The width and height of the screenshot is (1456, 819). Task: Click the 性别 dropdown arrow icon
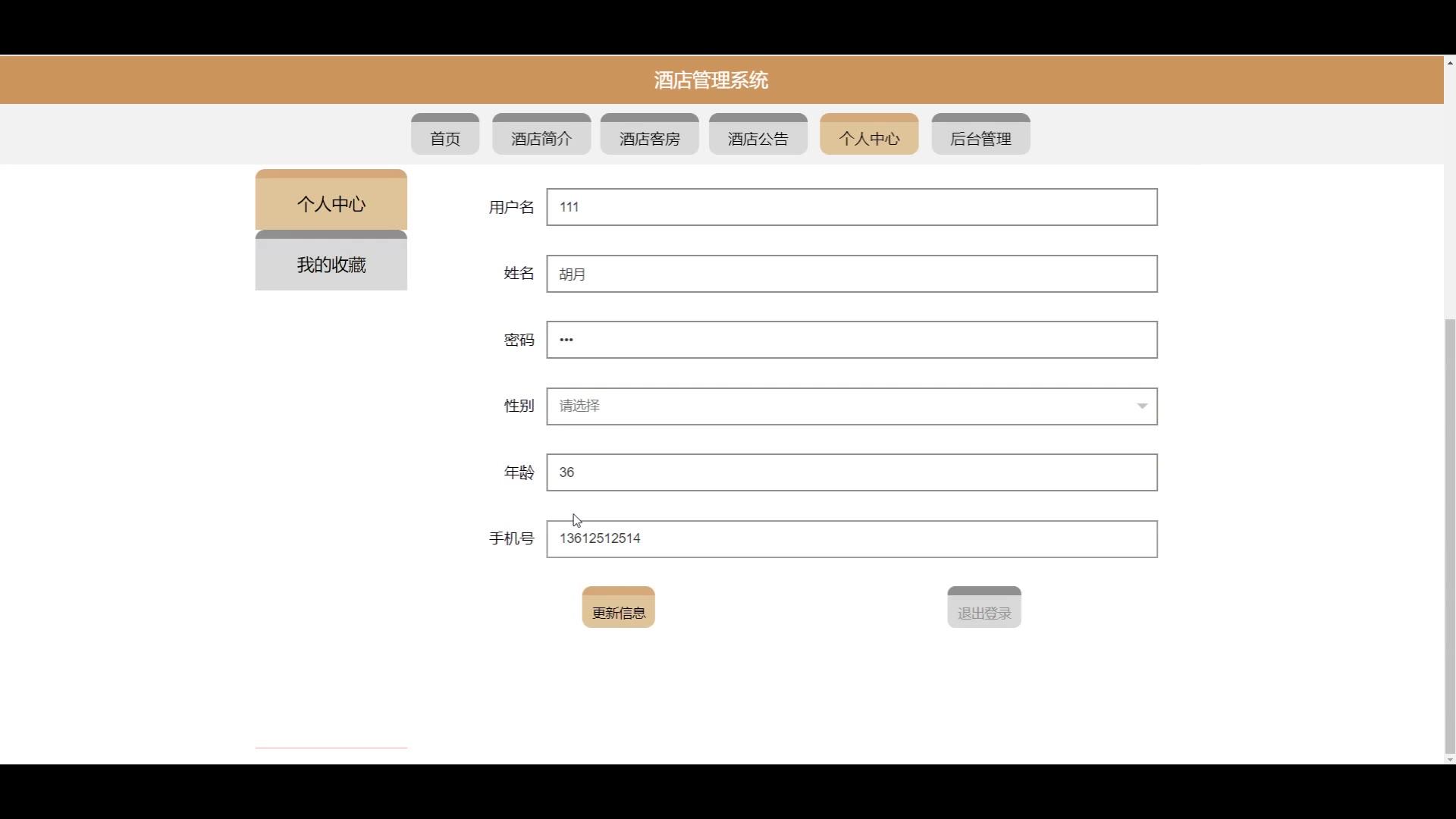pyautogui.click(x=1141, y=406)
